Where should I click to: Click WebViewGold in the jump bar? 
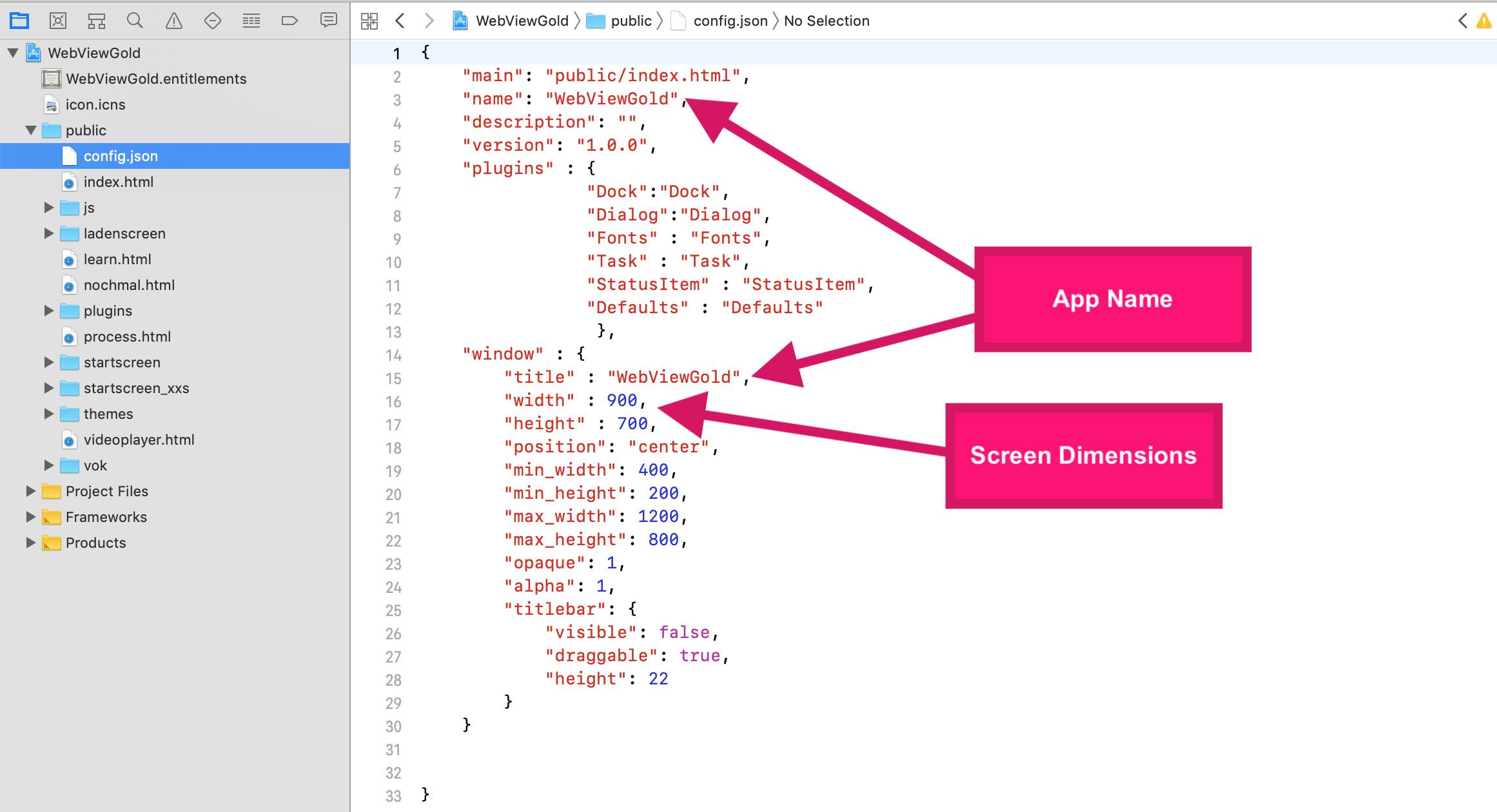511,21
